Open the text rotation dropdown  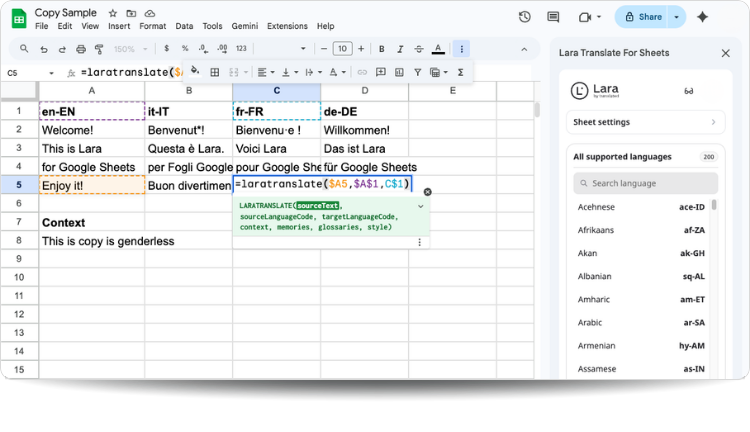click(x=337, y=72)
